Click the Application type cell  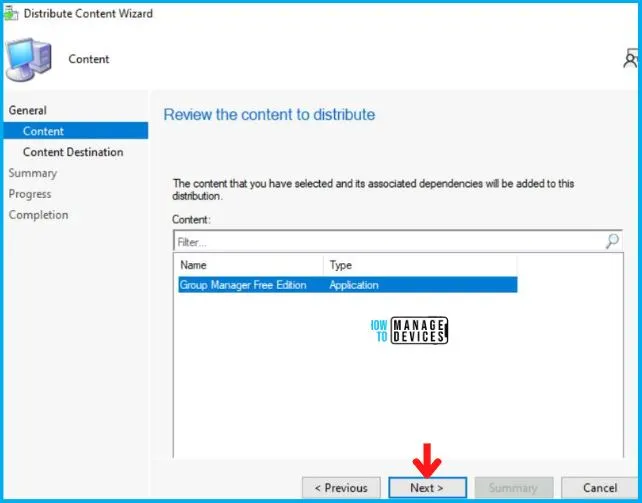coord(354,285)
